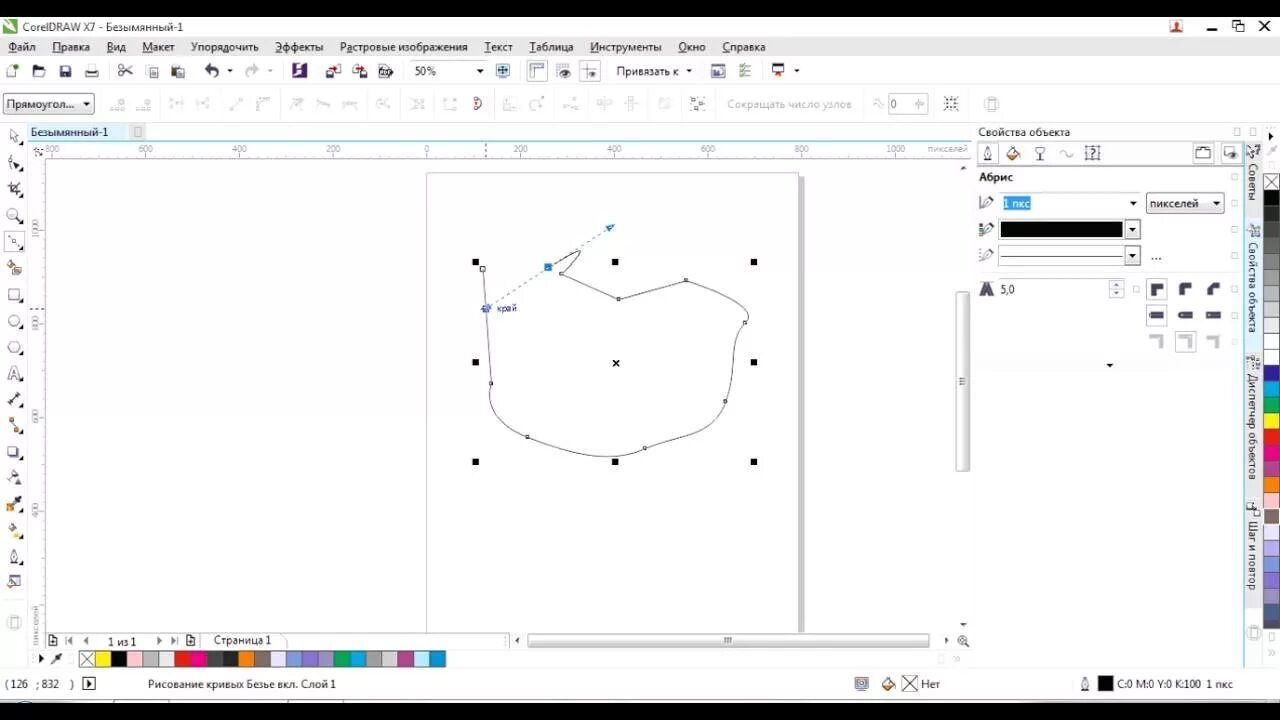Open the Fill properties section
The image size is (1280, 720).
(x=1013, y=153)
